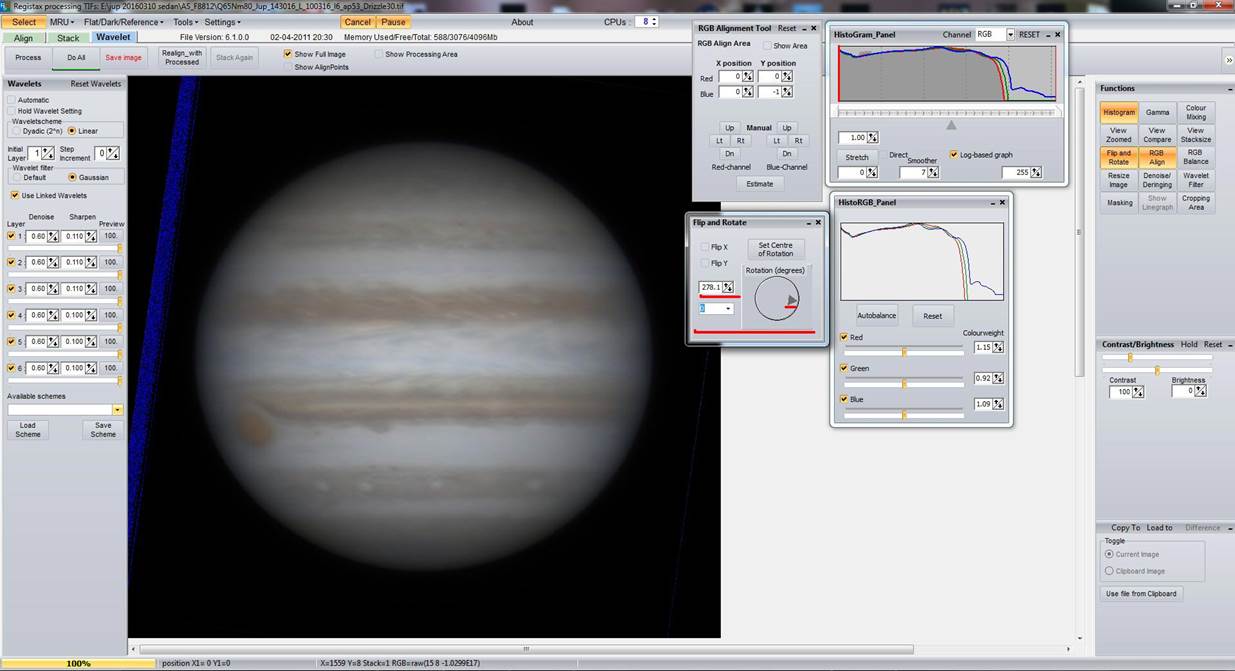Open the Flat/Dark/Reference dropdown menu
The height and width of the screenshot is (671, 1235).
124,22
